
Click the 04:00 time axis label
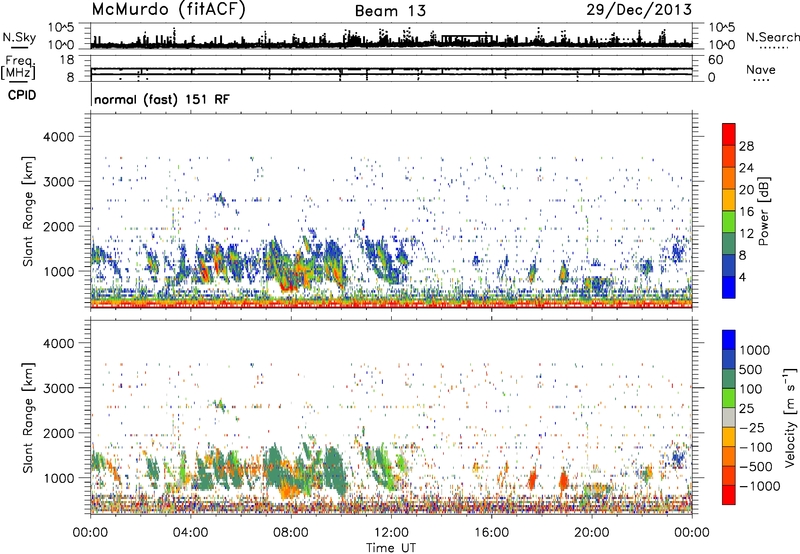(x=191, y=533)
